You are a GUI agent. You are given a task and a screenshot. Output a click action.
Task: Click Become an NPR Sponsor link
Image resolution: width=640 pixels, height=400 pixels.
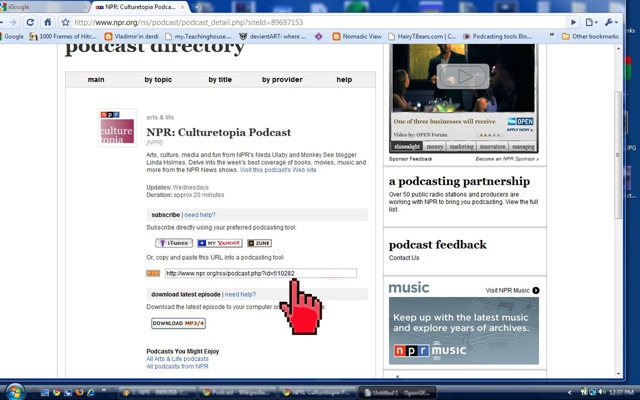coord(507,159)
